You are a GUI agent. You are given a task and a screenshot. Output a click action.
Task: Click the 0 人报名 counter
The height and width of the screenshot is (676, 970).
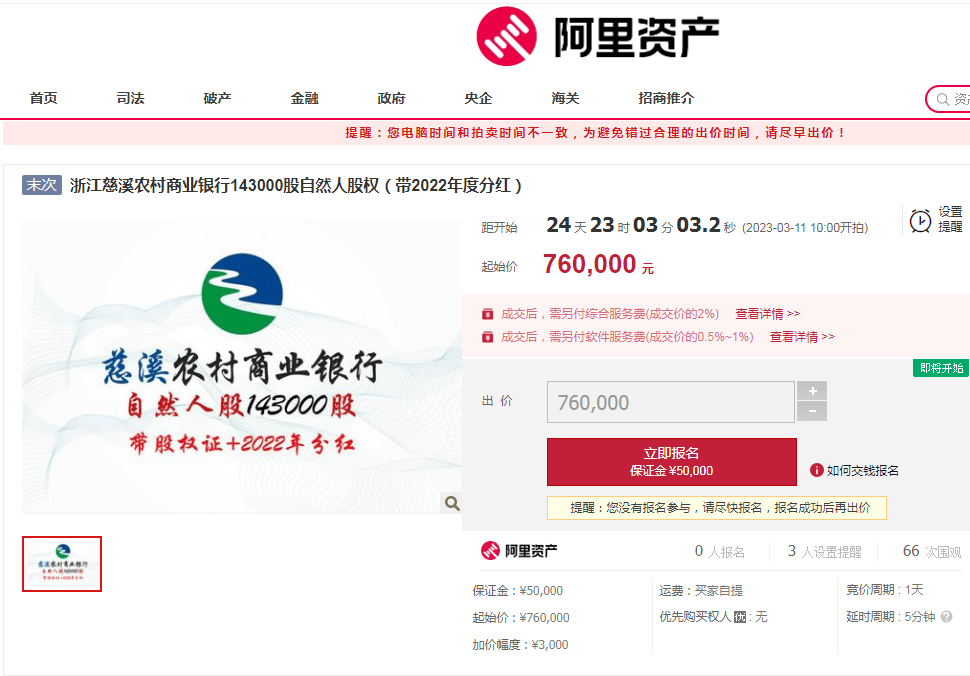719,551
